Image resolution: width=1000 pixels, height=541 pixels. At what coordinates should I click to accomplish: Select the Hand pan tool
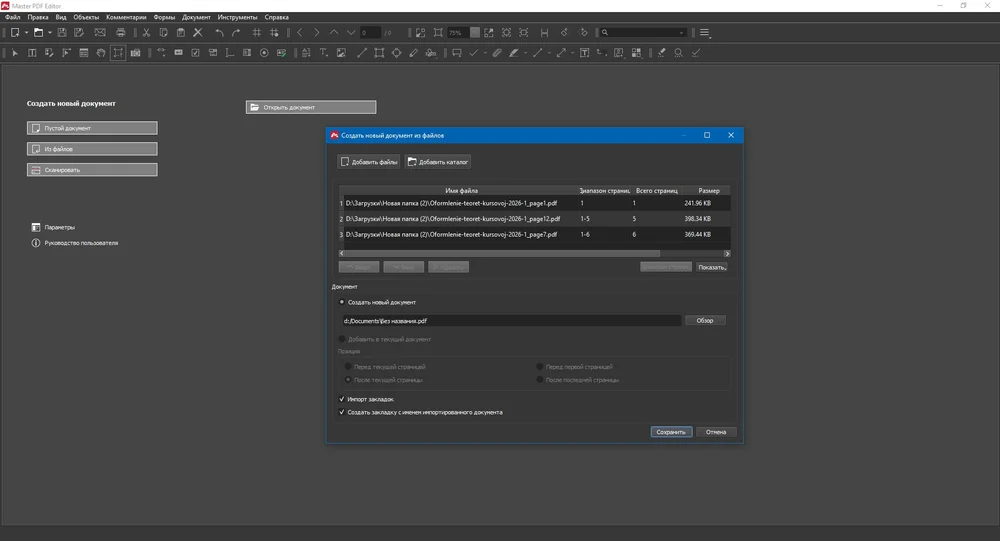tap(101, 53)
